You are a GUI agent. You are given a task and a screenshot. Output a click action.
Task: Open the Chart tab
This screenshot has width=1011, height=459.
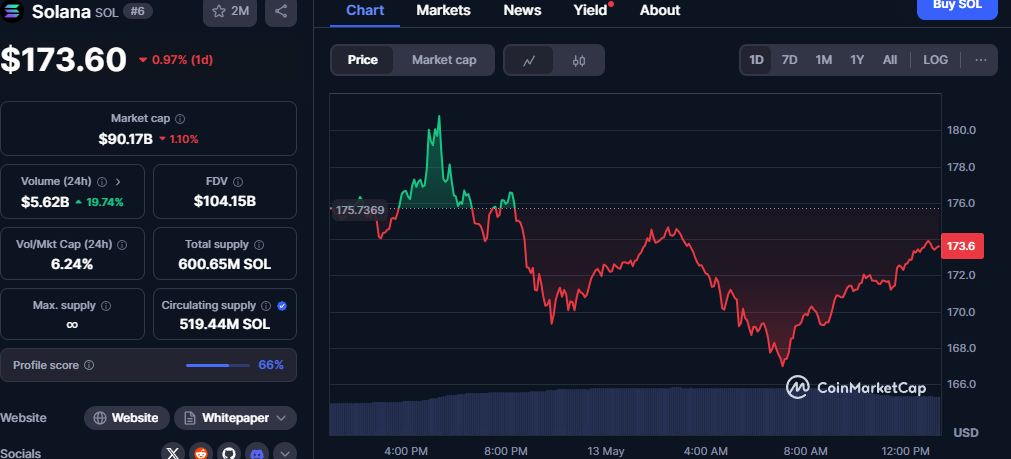365,10
